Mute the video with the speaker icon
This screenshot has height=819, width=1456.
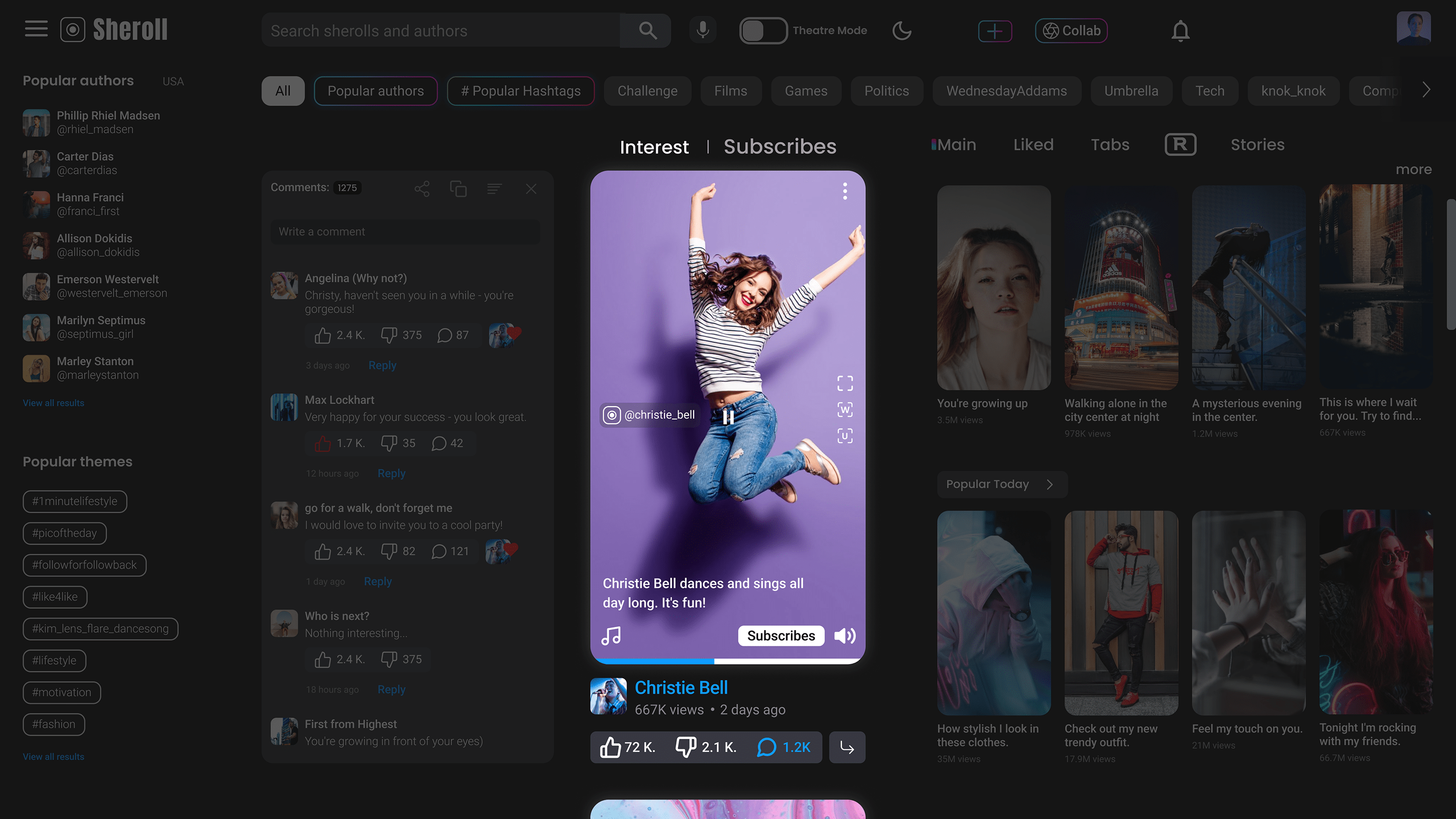coord(844,636)
